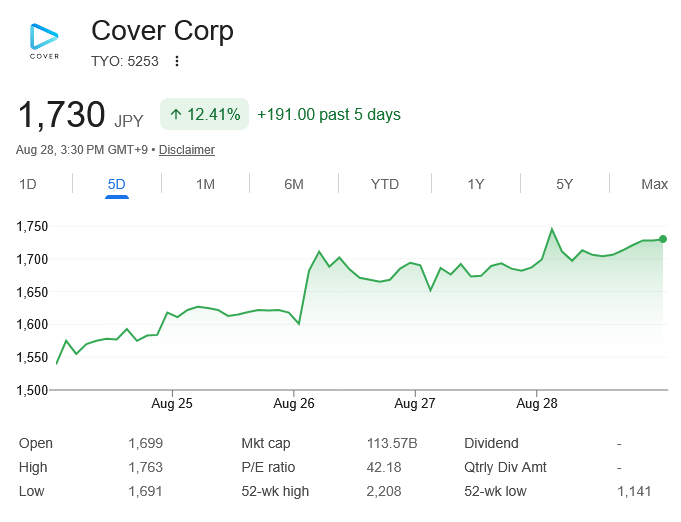Click the TYO: 5253 ticker text
Screen dimensions: 681x522
tap(125, 61)
